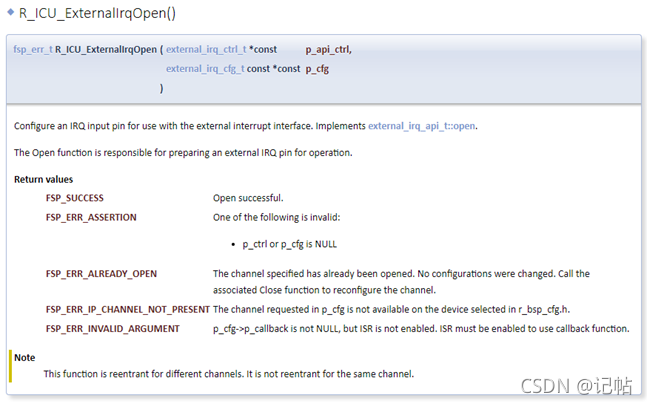Image resolution: width=647 pixels, height=404 pixels.
Task: Click the reentrant note sentence
Action: (x=229, y=374)
